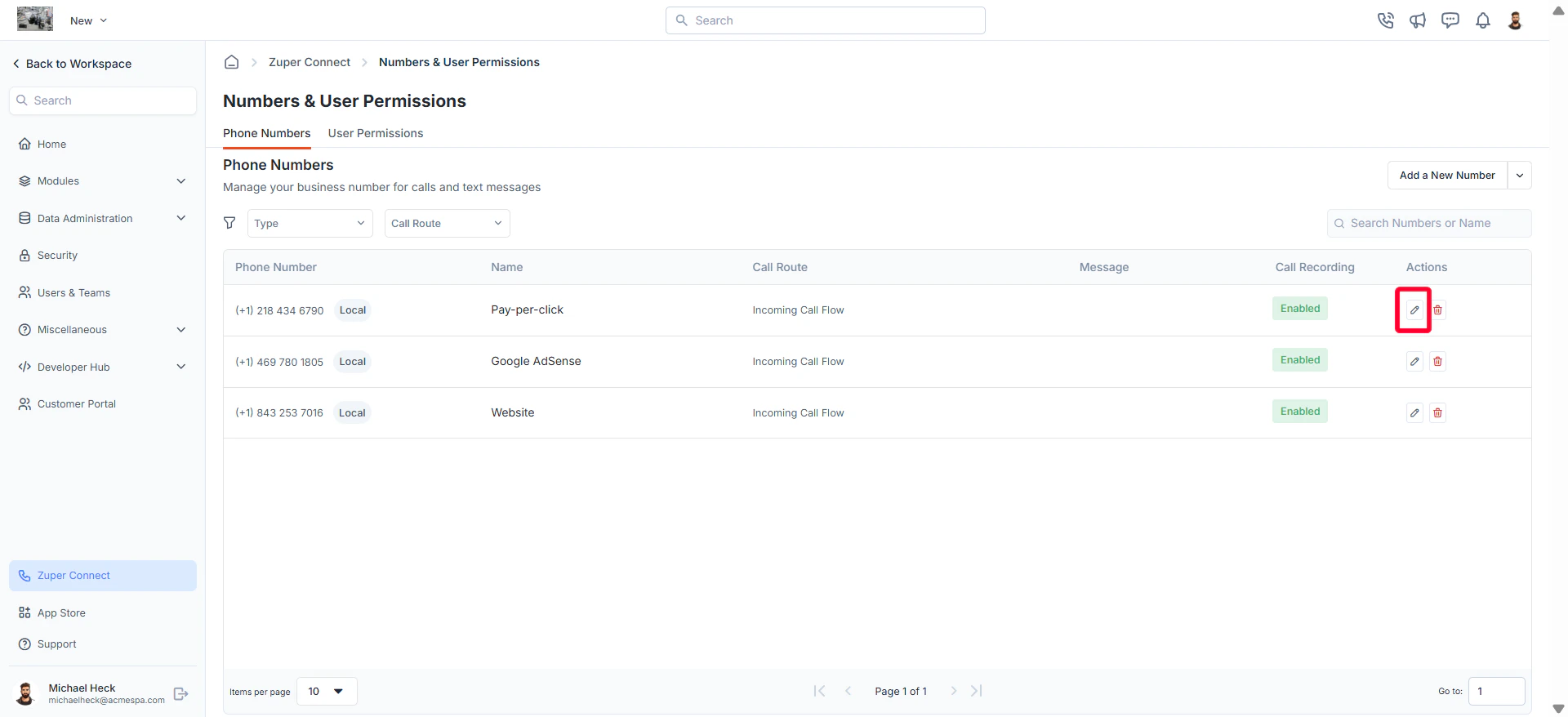Click the filter funnel icon
Screen dimensions: 1568x717
[229, 223]
